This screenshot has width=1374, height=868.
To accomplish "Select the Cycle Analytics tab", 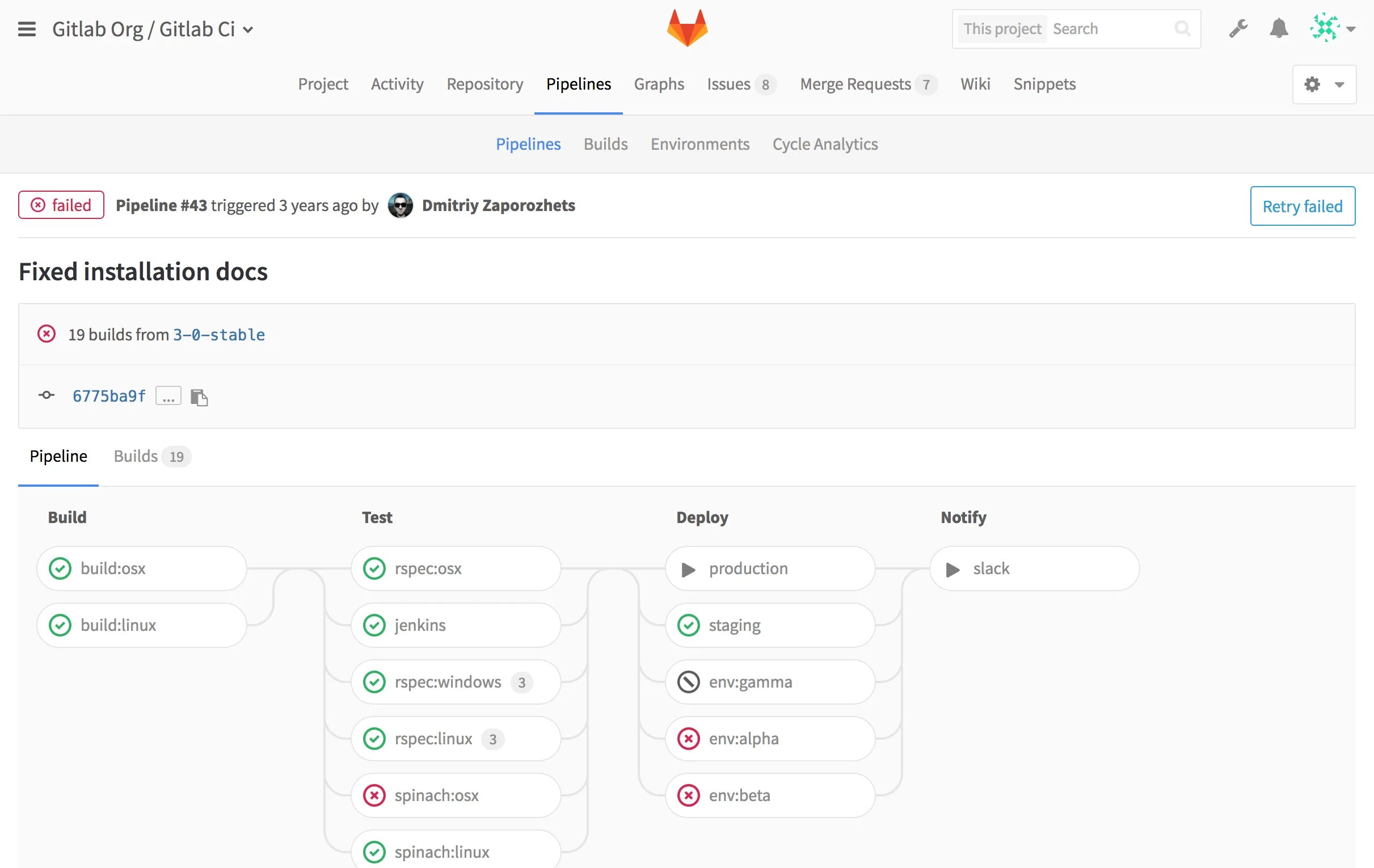I will click(825, 143).
